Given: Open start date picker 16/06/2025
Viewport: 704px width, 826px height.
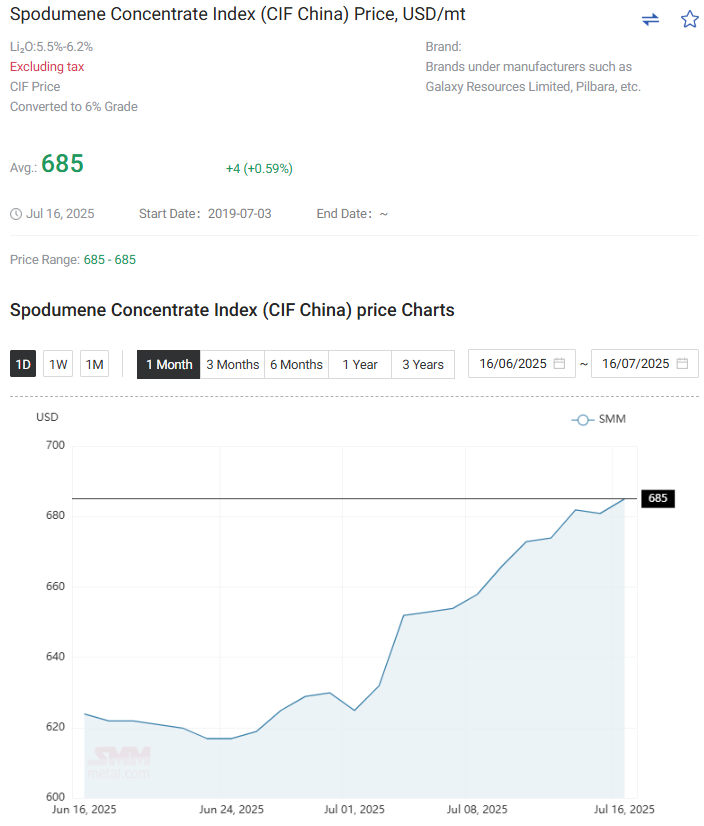Looking at the screenshot, I should [522, 363].
